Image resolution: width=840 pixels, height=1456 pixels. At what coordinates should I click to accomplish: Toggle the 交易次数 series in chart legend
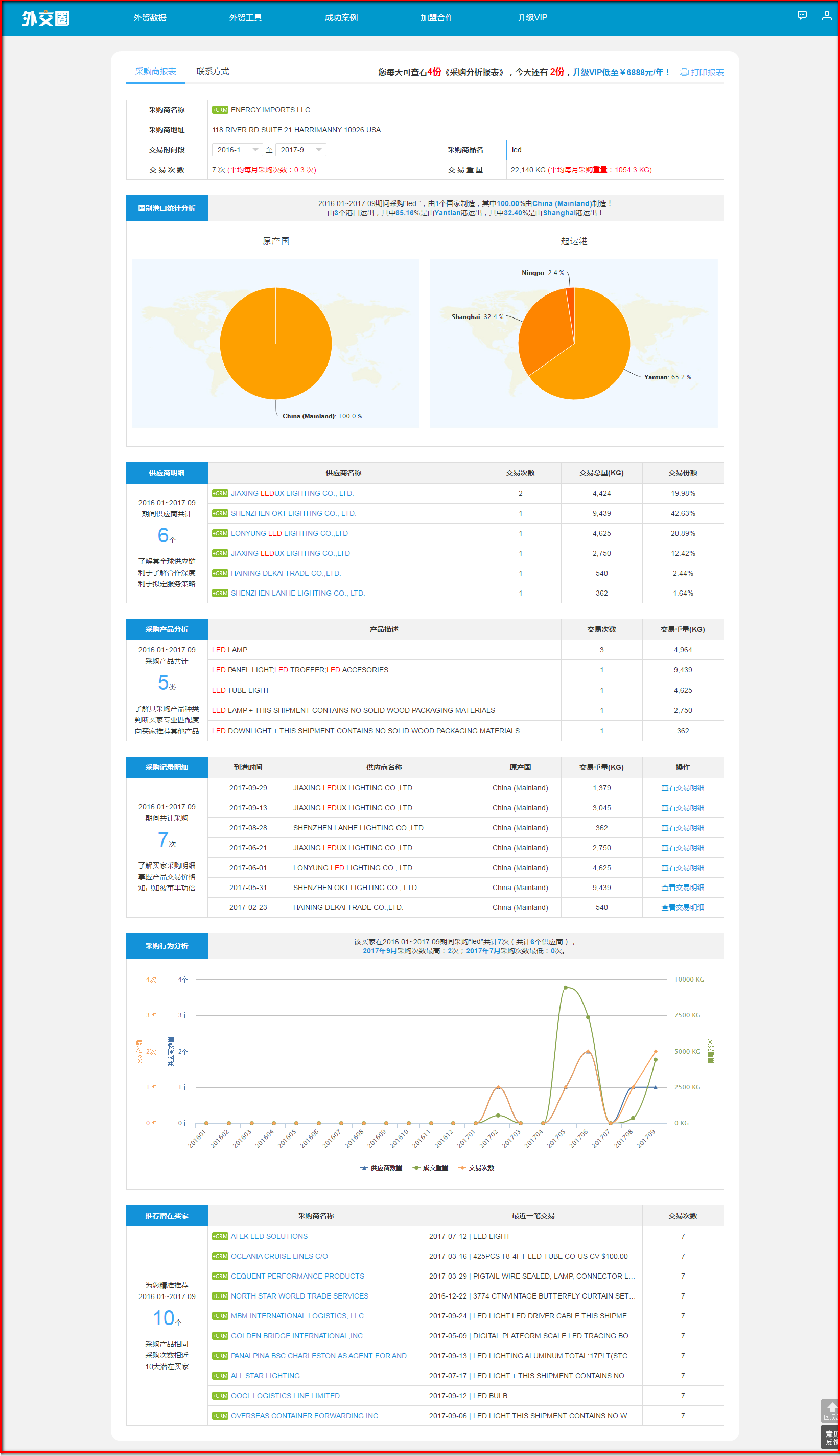coord(477,1168)
